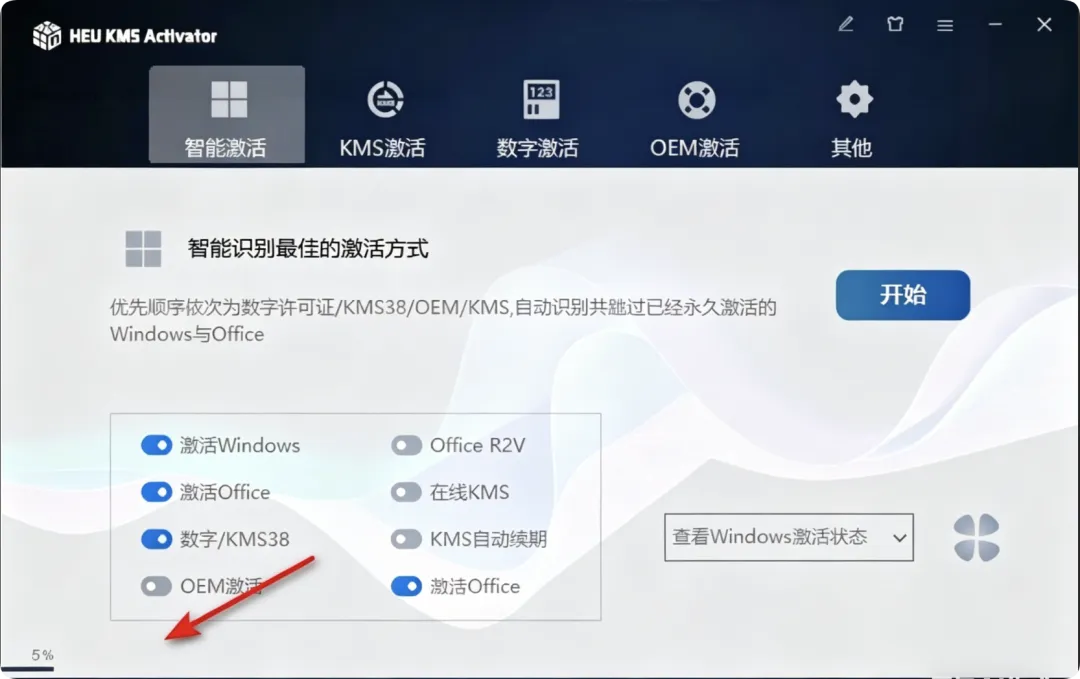
Task: Turn on the 在线KMS switch
Action: [x=406, y=492]
